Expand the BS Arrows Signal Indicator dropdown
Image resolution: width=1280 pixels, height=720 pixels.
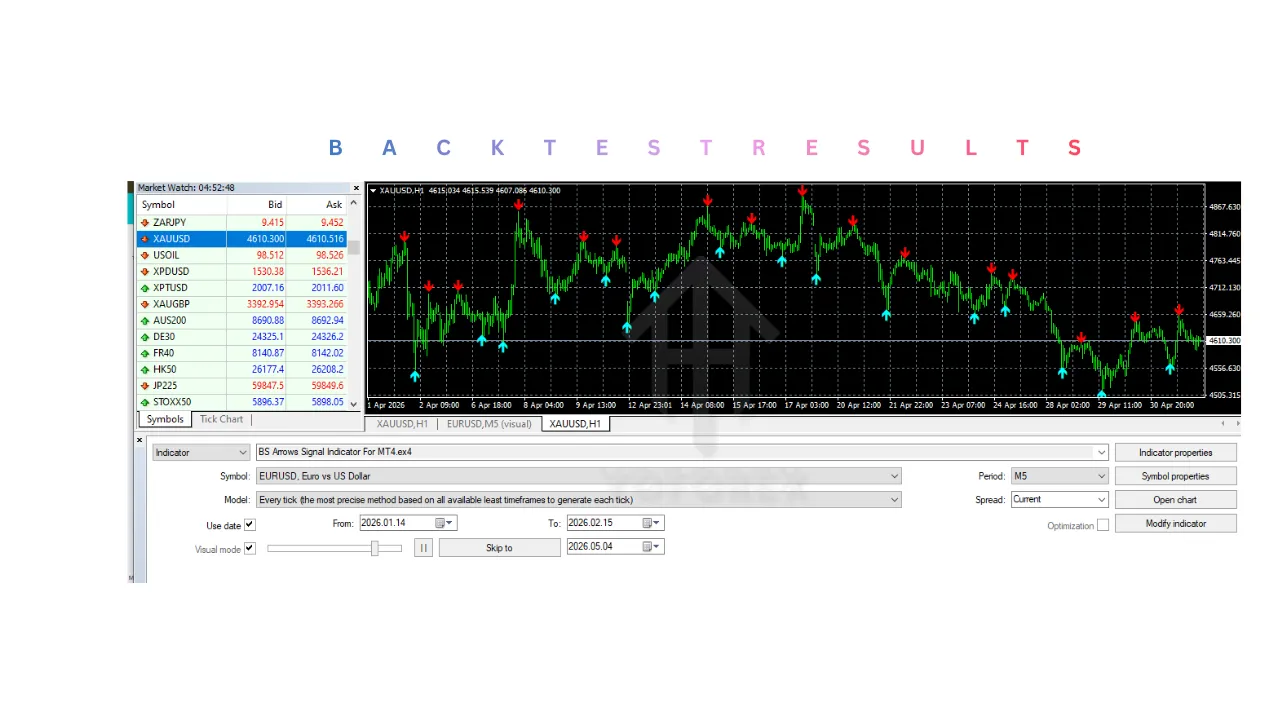tap(1102, 452)
